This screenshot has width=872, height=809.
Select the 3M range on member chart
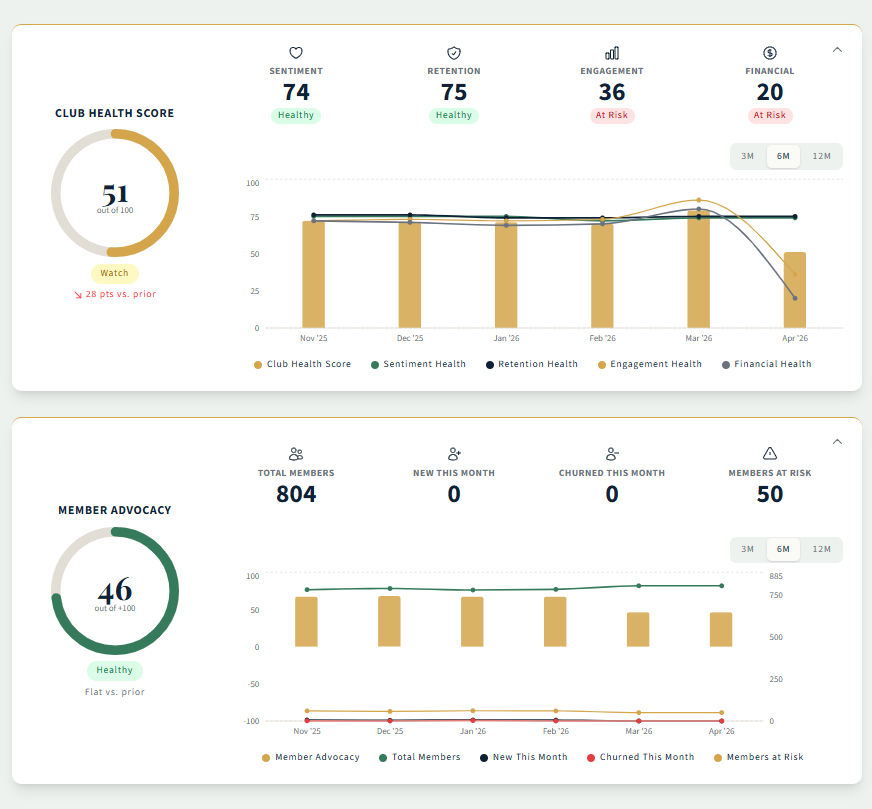pyautogui.click(x=747, y=549)
